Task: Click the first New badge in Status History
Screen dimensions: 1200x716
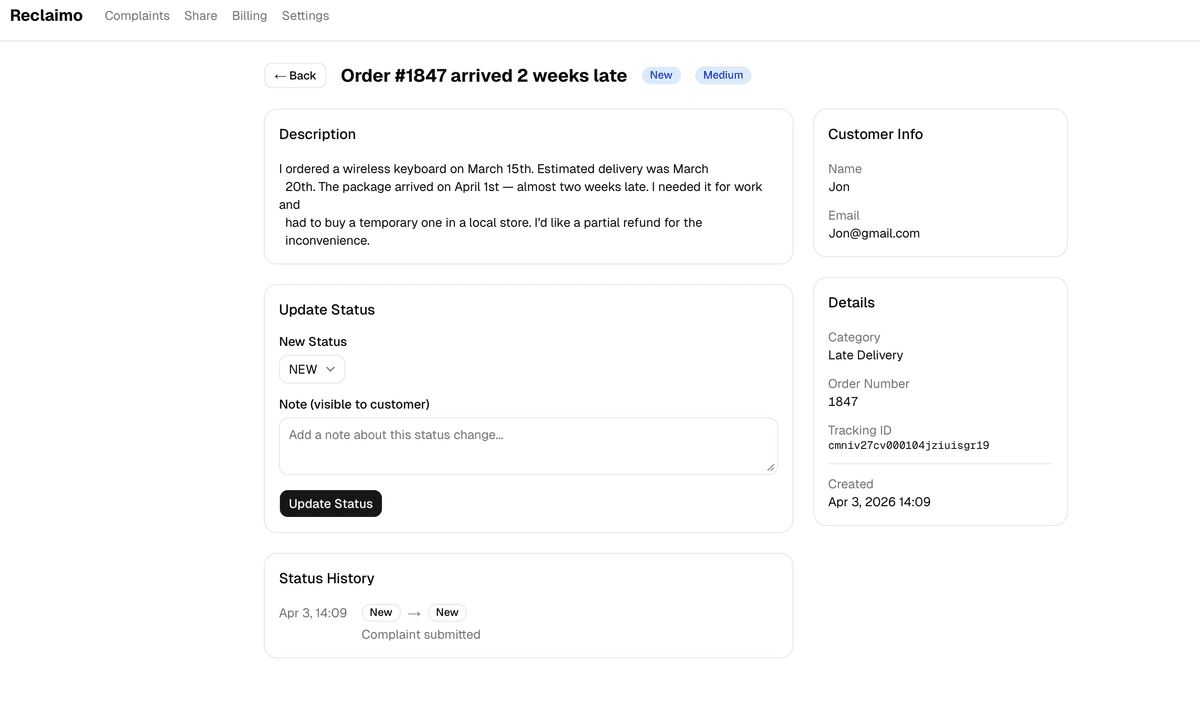Action: (381, 613)
